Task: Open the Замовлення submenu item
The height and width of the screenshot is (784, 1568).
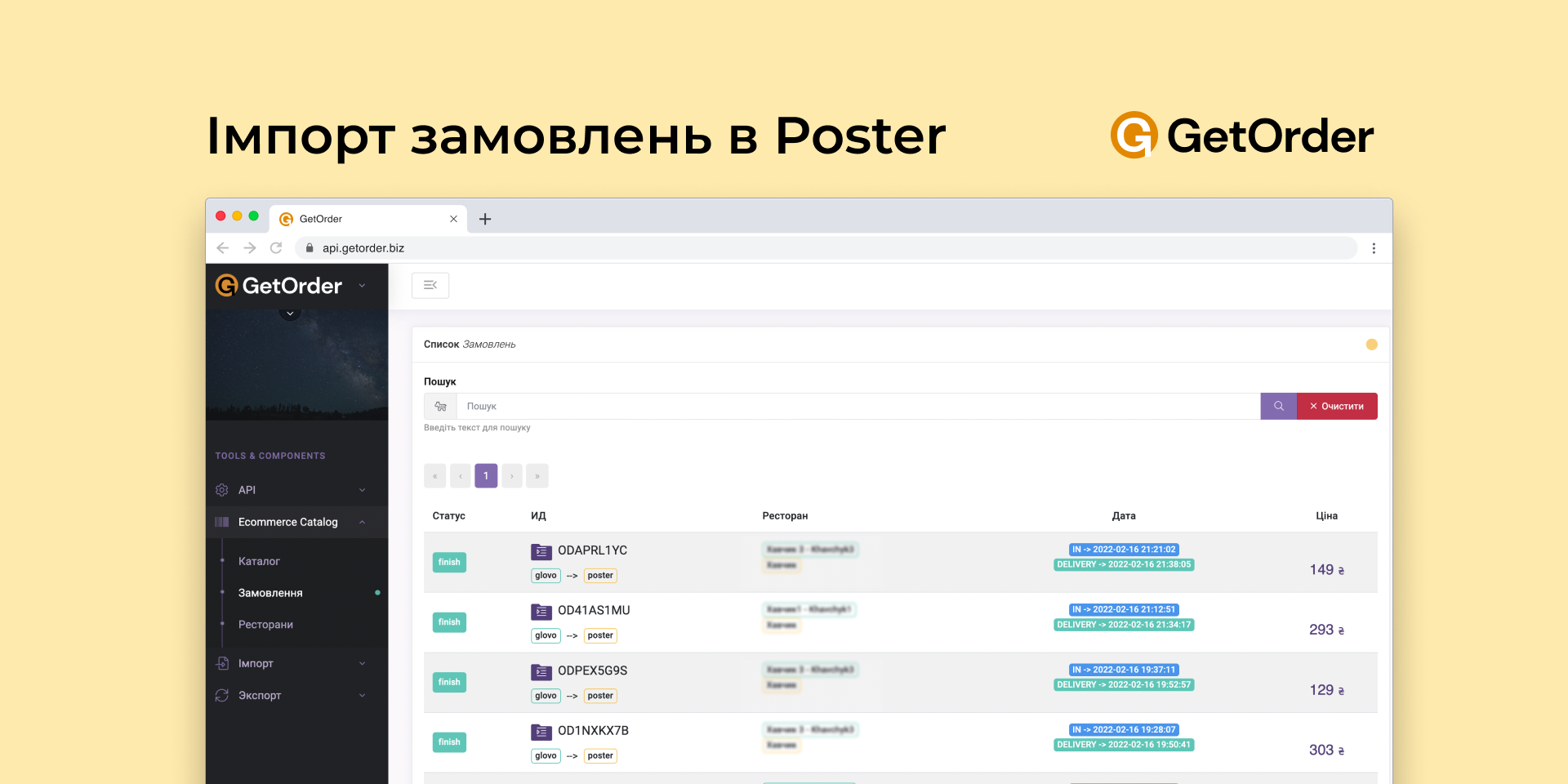Action: 270,593
